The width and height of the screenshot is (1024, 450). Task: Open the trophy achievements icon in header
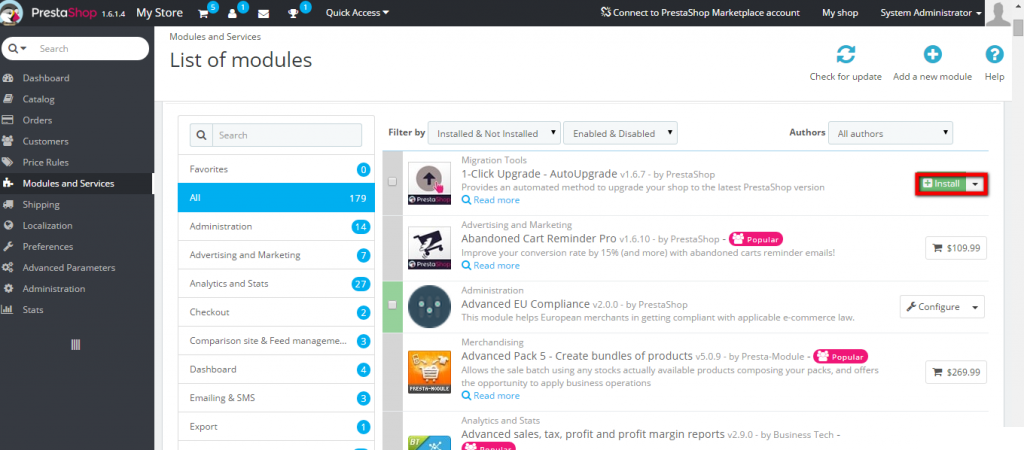pyautogui.click(x=293, y=13)
